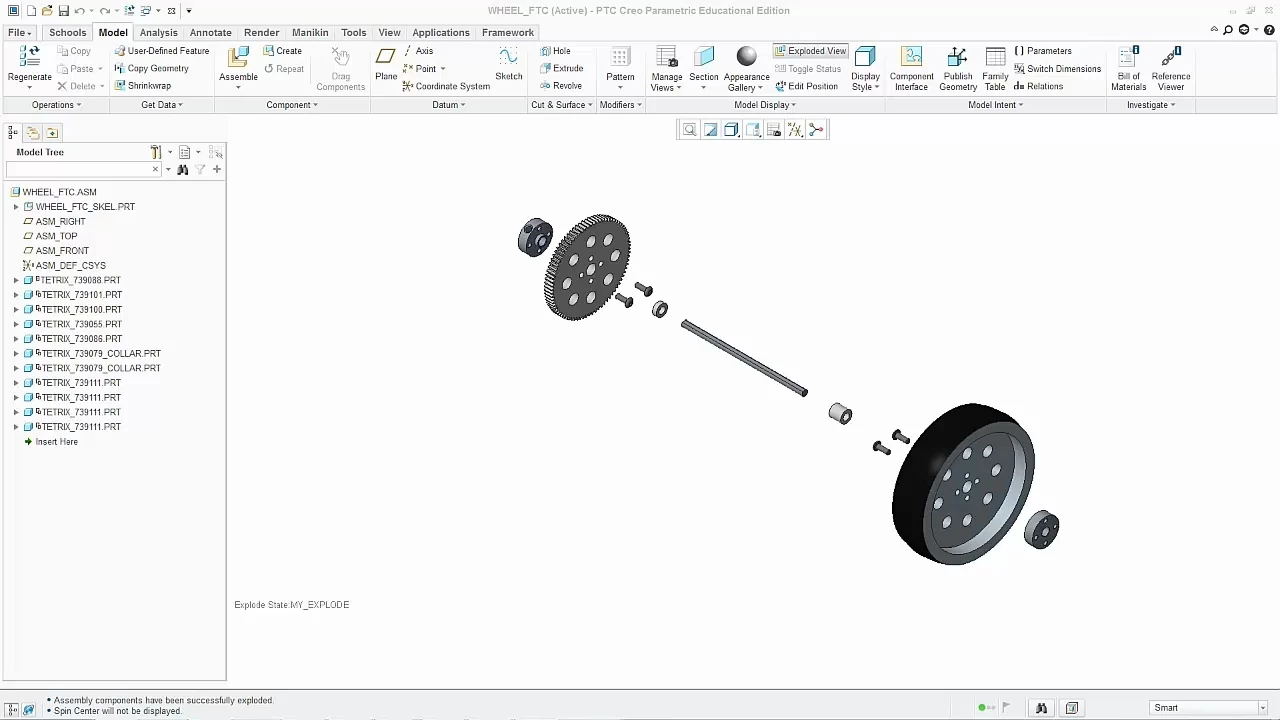Open the Framework tab
The width and height of the screenshot is (1280, 720).
(508, 33)
